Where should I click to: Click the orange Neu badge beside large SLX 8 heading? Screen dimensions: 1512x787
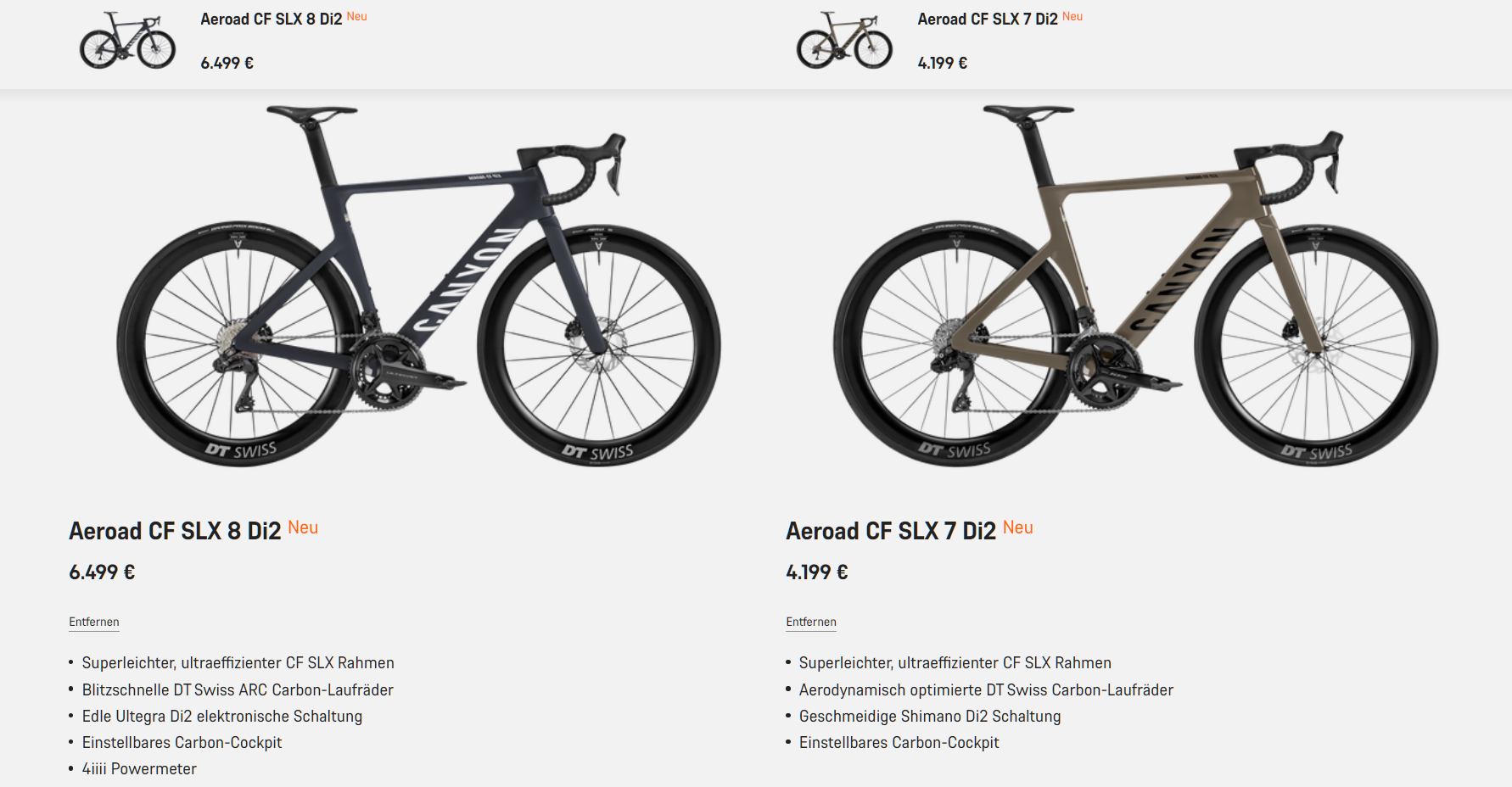tap(303, 527)
